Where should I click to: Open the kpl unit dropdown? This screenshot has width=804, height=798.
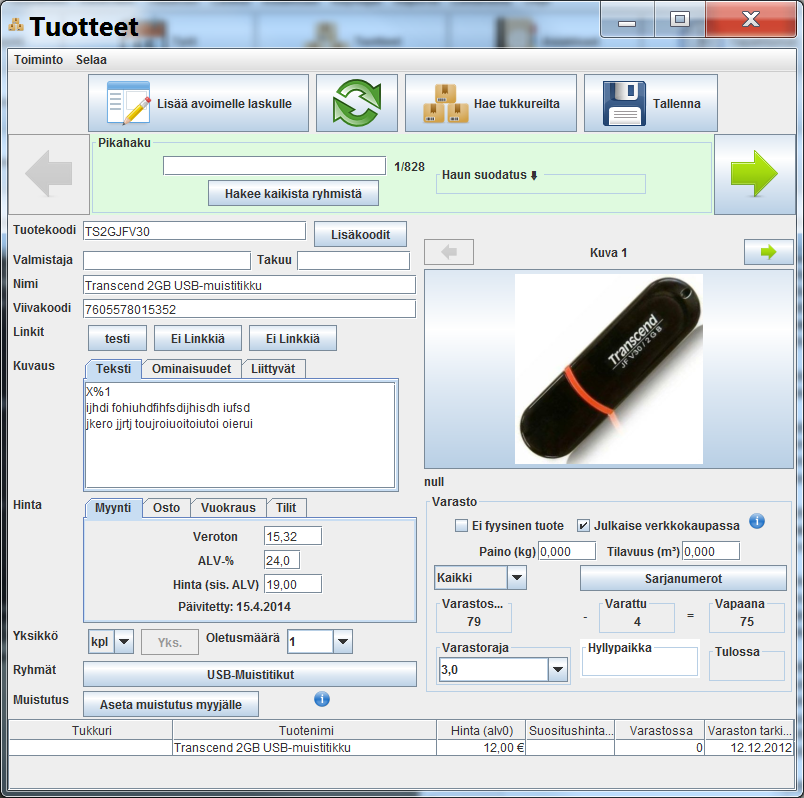[x=124, y=642]
